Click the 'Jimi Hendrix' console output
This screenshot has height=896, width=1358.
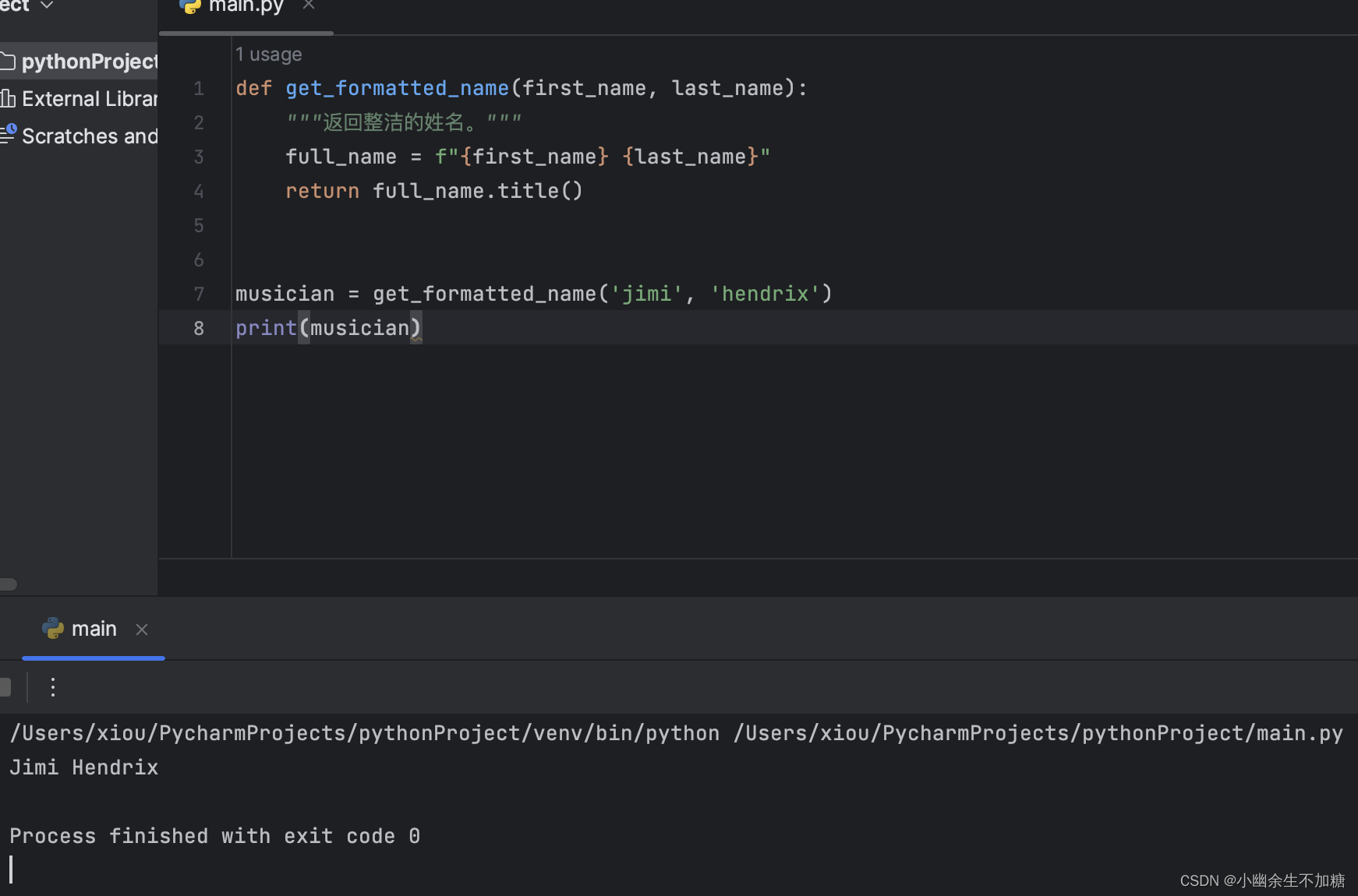[84, 767]
